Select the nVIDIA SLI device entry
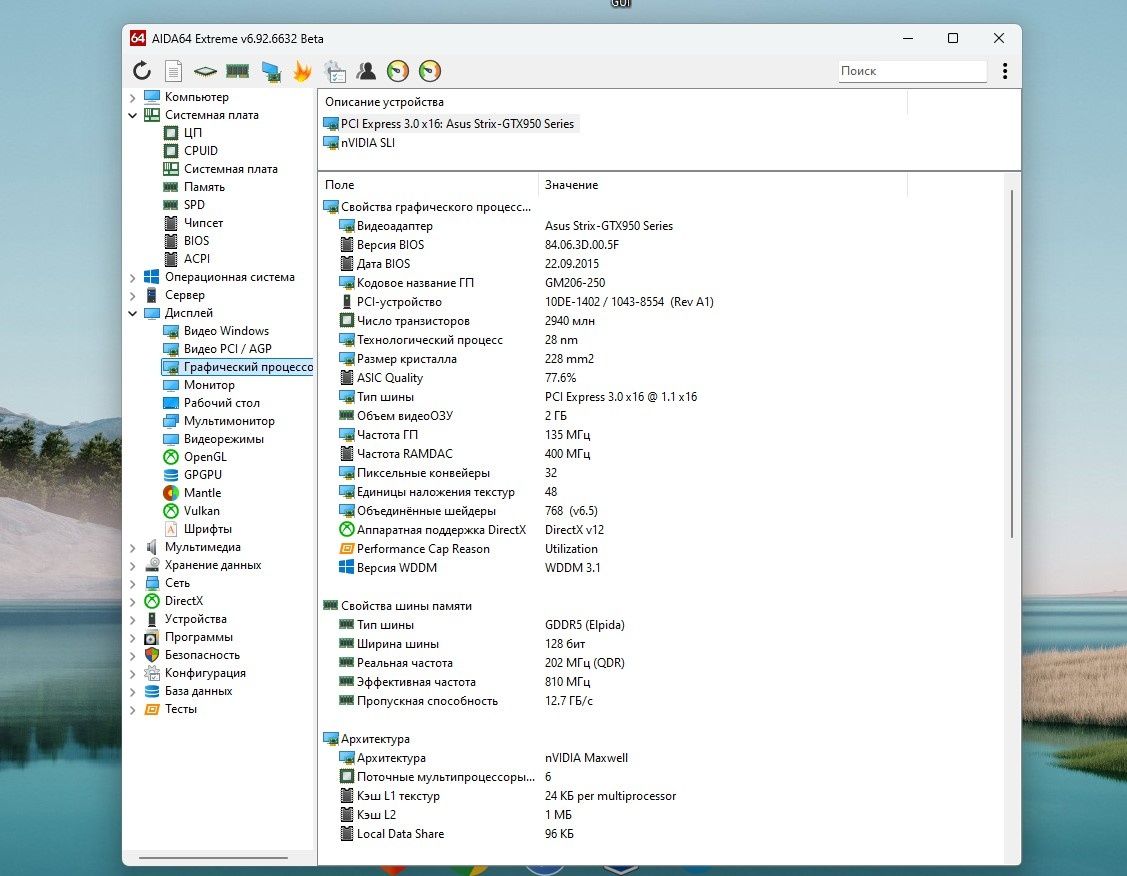Viewport: 1127px width, 876px height. tap(367, 142)
